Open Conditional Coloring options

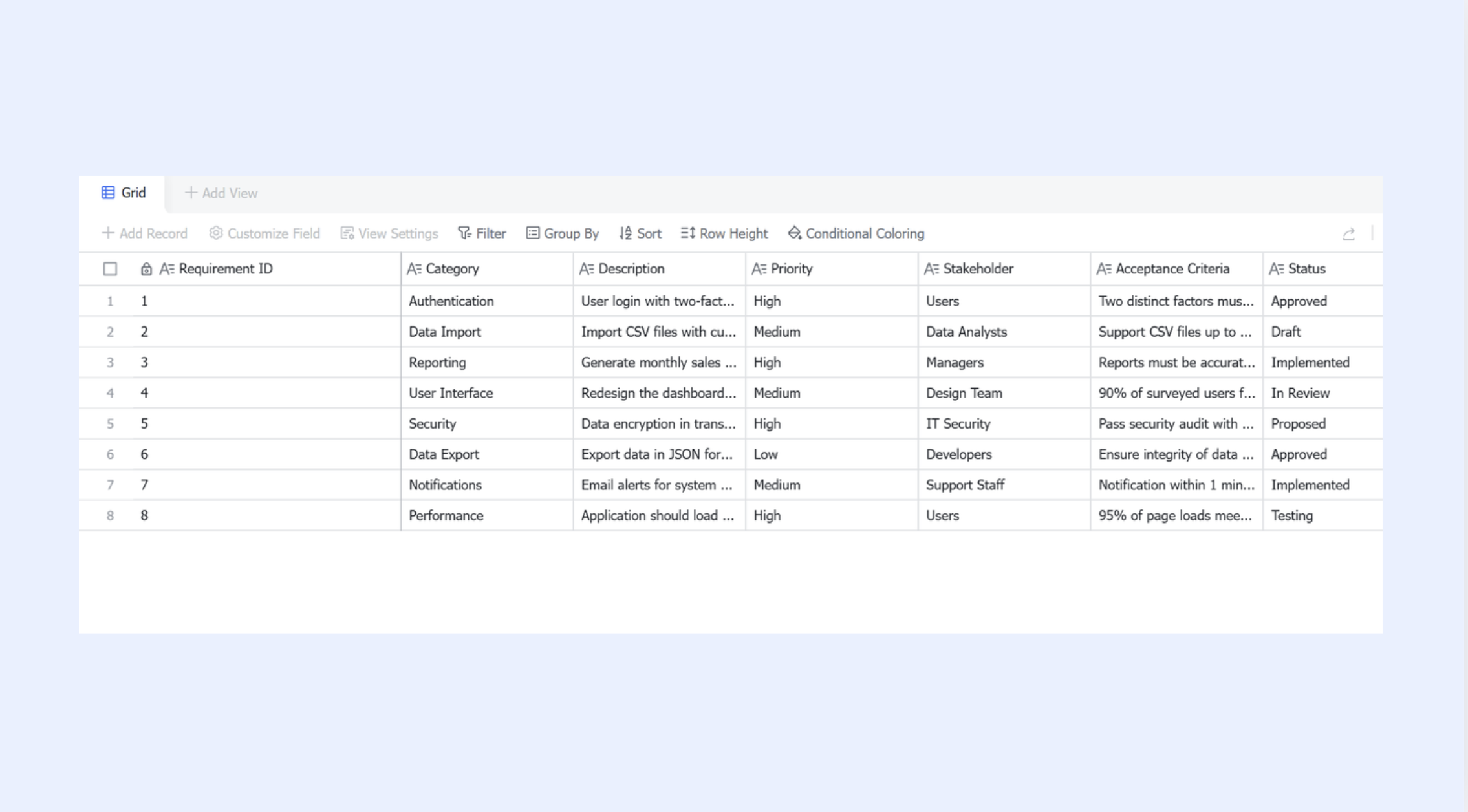(x=856, y=233)
